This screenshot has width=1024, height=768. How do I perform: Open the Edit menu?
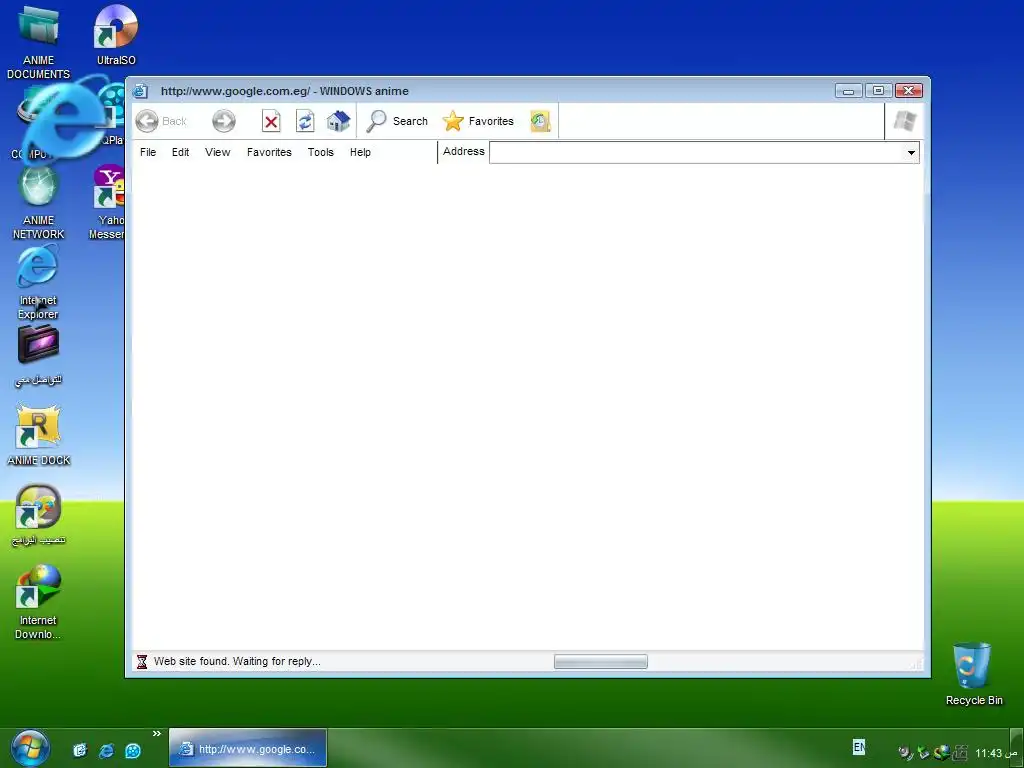click(180, 152)
